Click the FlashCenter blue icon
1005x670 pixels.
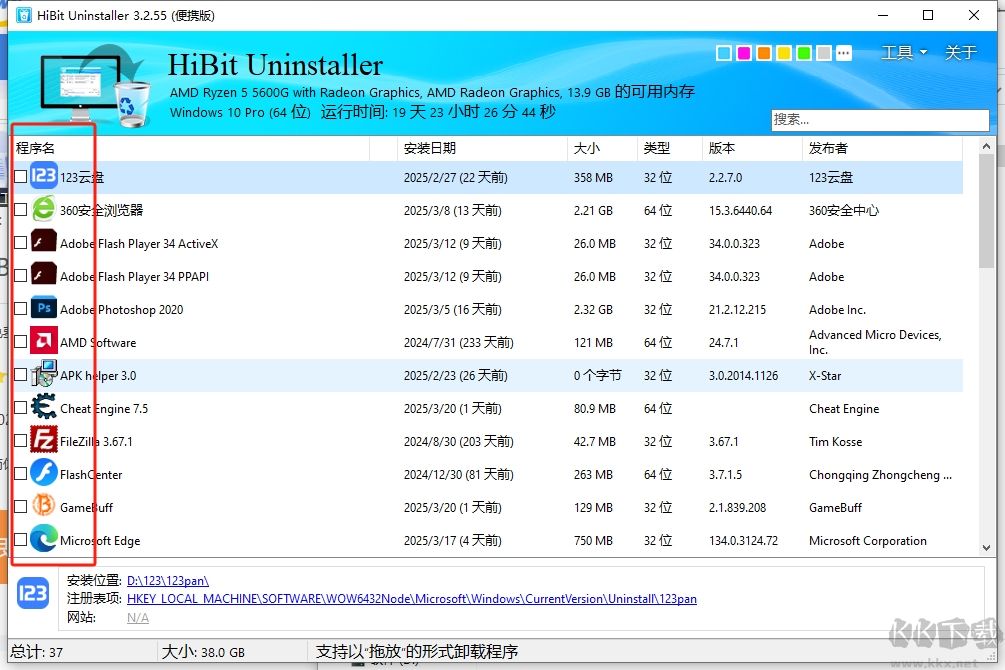(42, 474)
